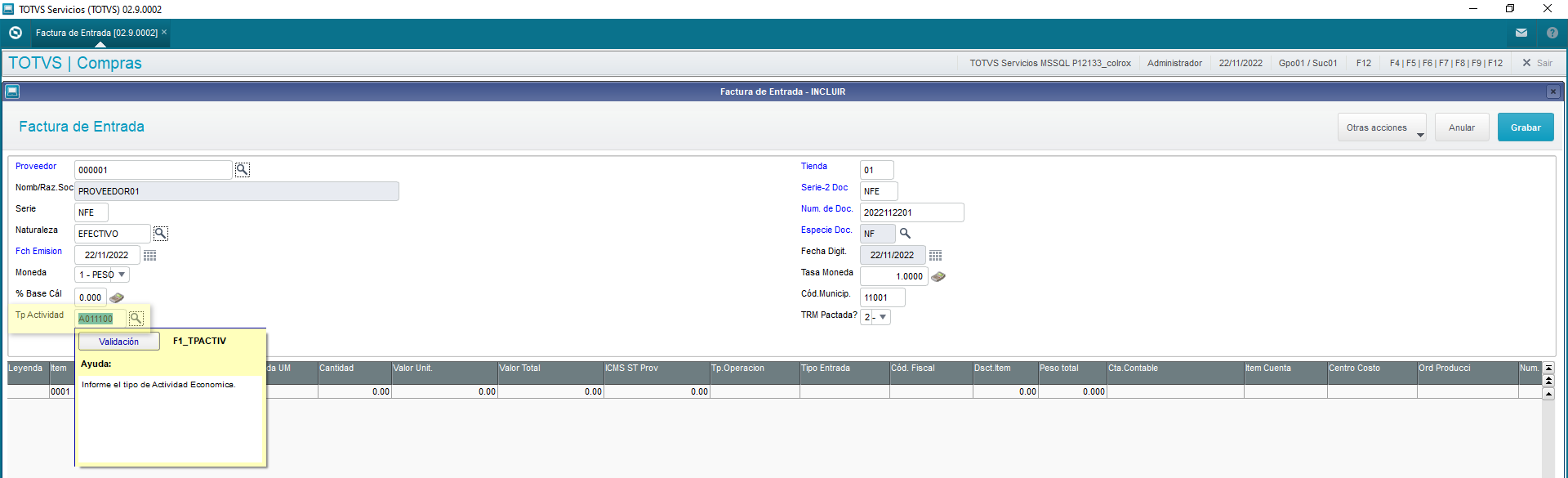Click the Naturaleza field EFECTIVO
1568x478 pixels.
[x=113, y=234]
